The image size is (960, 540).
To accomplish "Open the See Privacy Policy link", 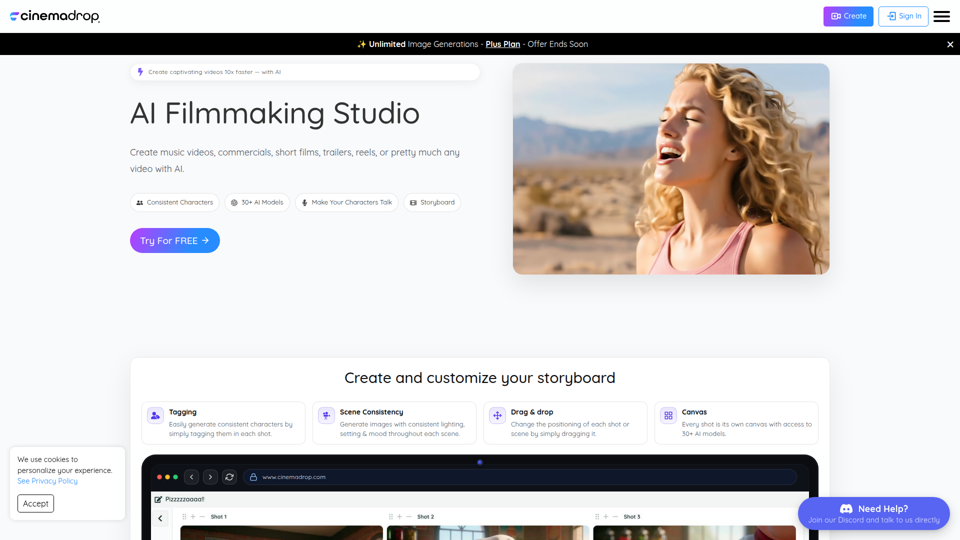I will point(47,481).
